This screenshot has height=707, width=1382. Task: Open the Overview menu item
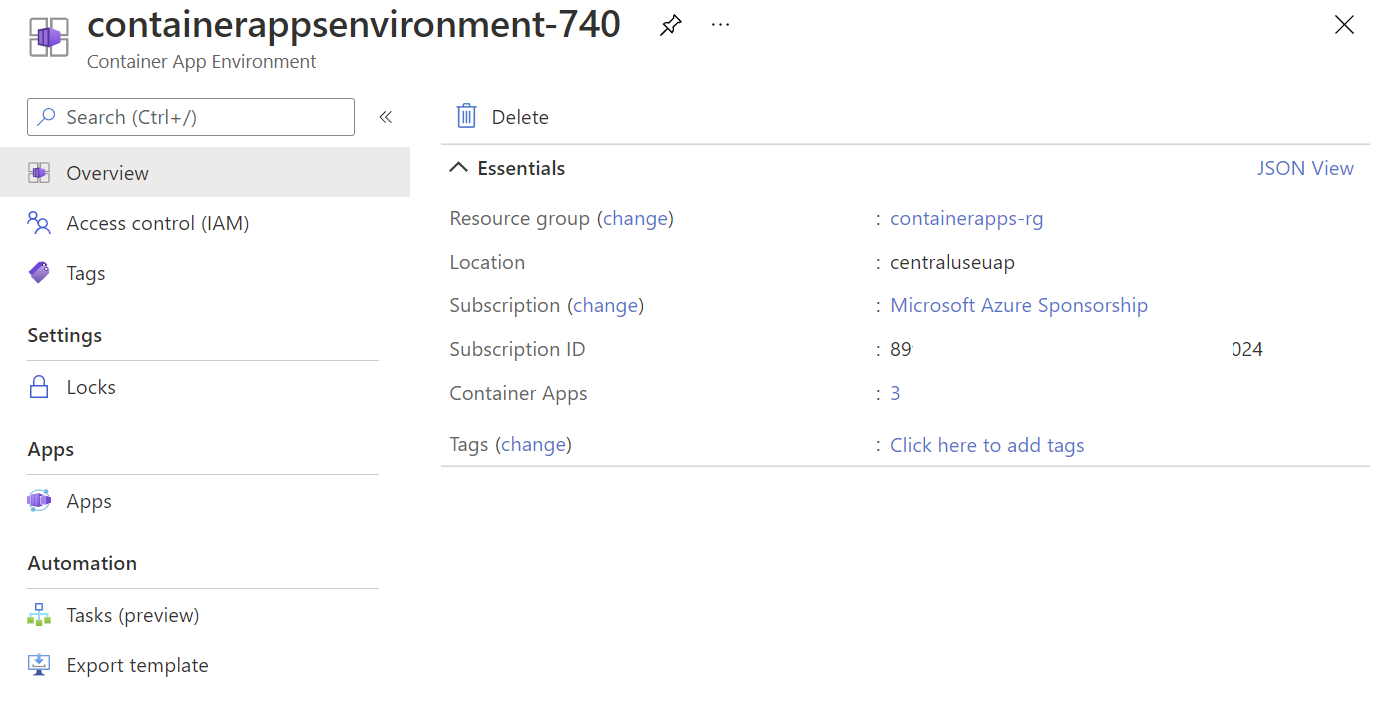[205, 173]
